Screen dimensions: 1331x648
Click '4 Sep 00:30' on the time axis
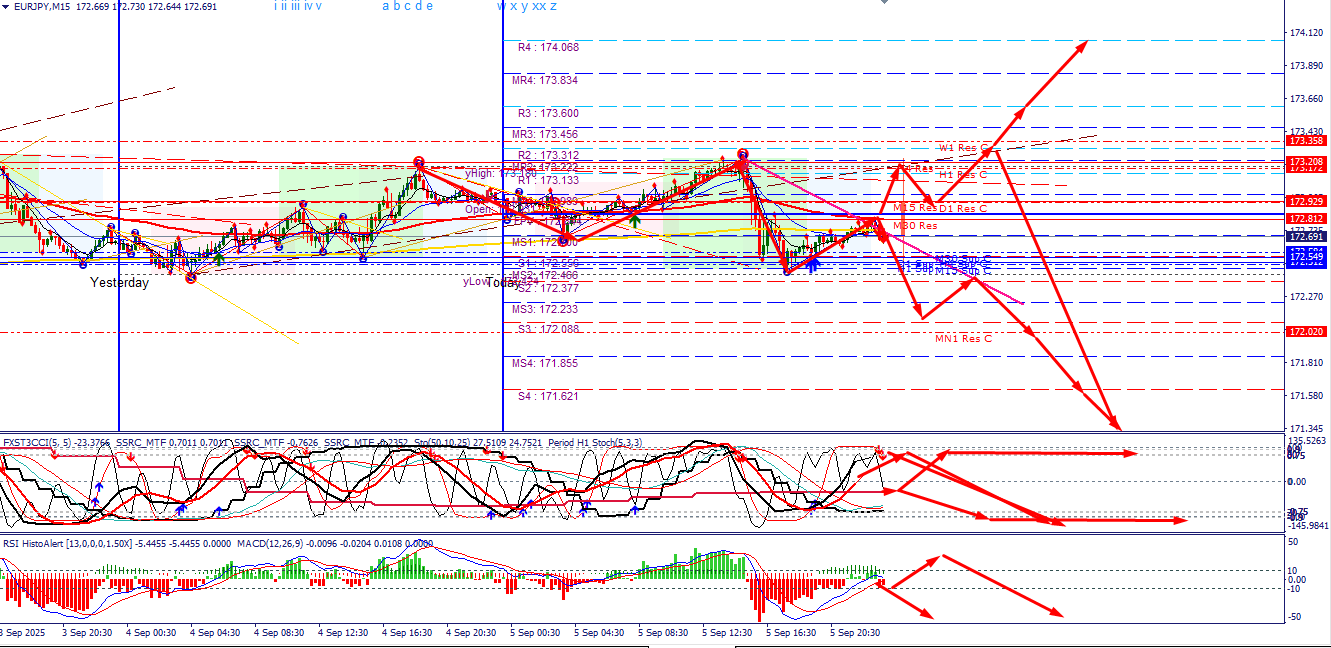tap(151, 632)
